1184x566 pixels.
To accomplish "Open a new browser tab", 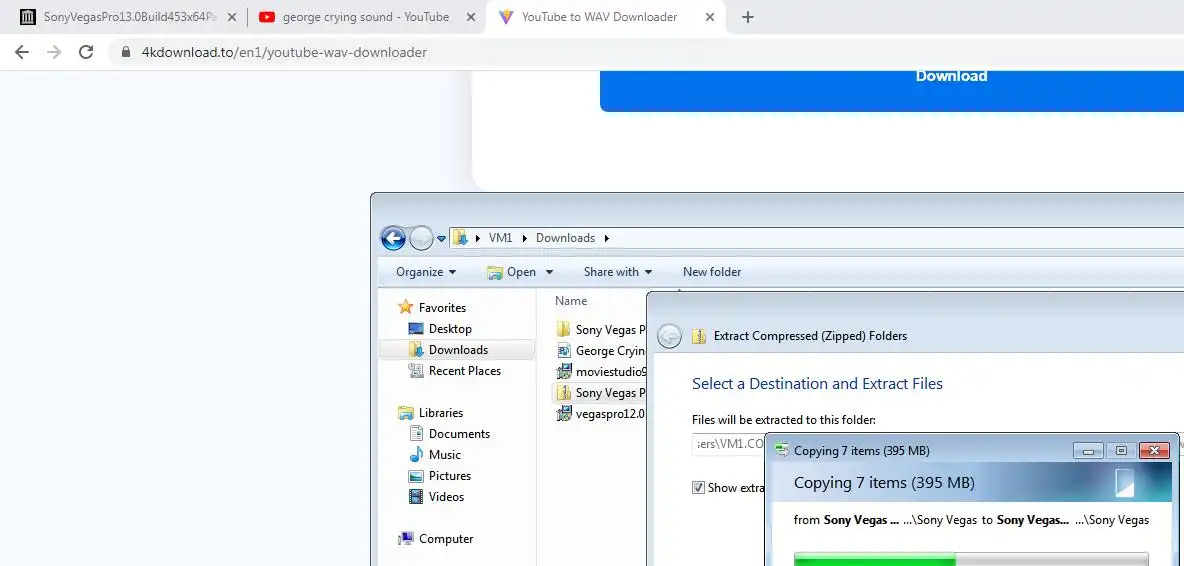I will coord(748,17).
